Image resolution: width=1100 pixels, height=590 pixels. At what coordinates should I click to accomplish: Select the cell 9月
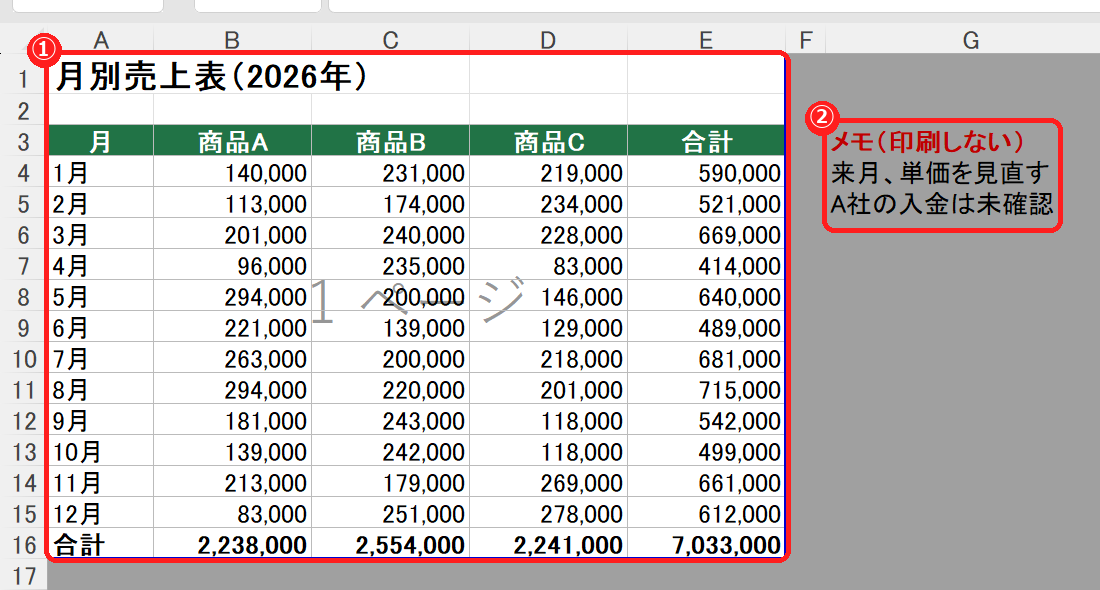pyautogui.click(x=100, y=420)
